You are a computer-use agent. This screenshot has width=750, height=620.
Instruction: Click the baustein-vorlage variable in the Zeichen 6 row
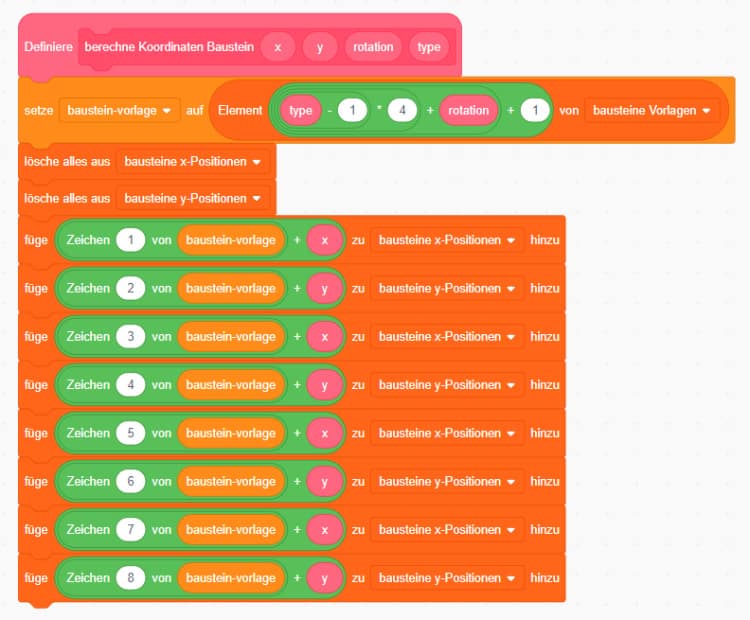click(231, 482)
